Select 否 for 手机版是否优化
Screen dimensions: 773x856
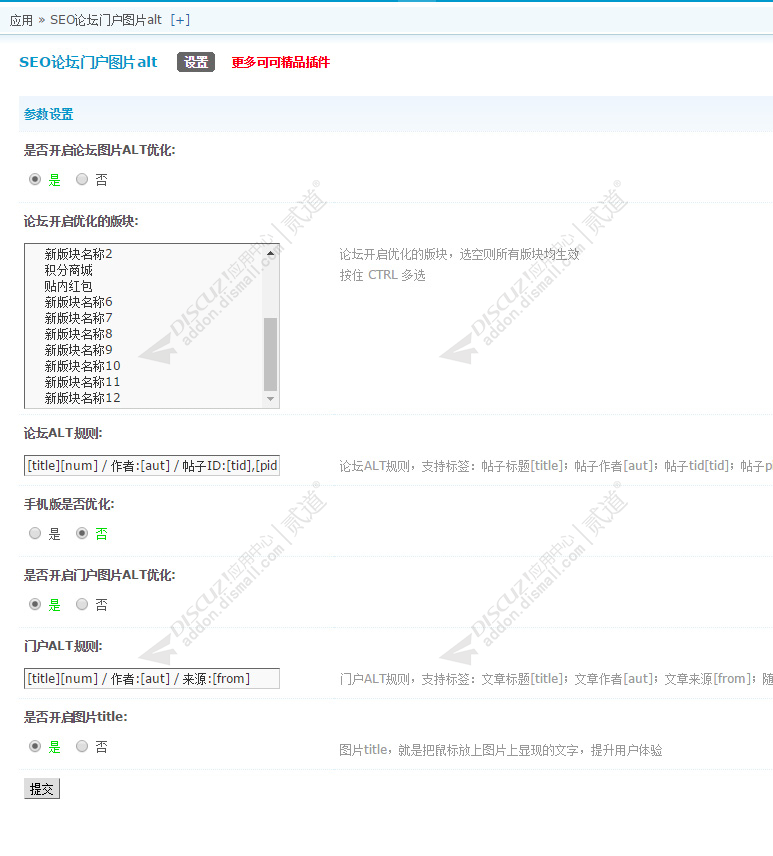[82, 533]
